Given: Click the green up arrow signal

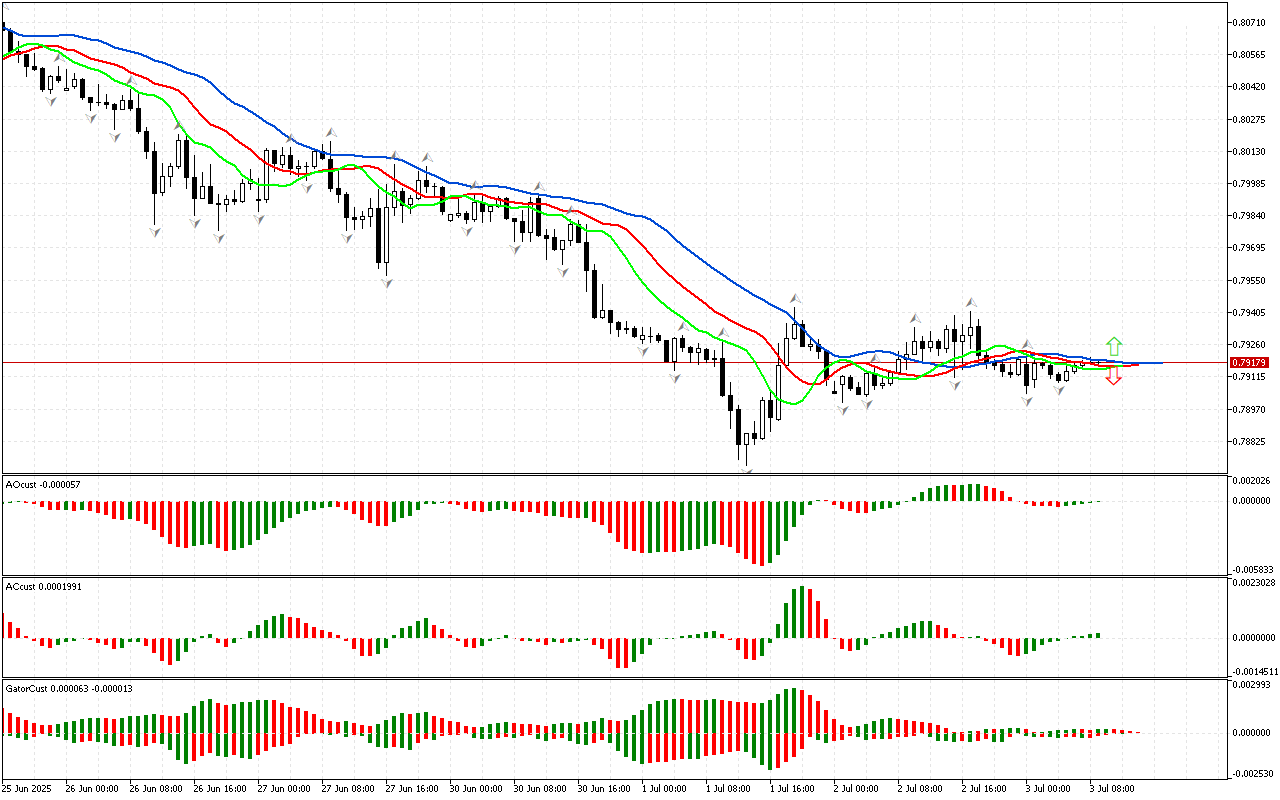Looking at the screenshot, I should [x=1114, y=346].
